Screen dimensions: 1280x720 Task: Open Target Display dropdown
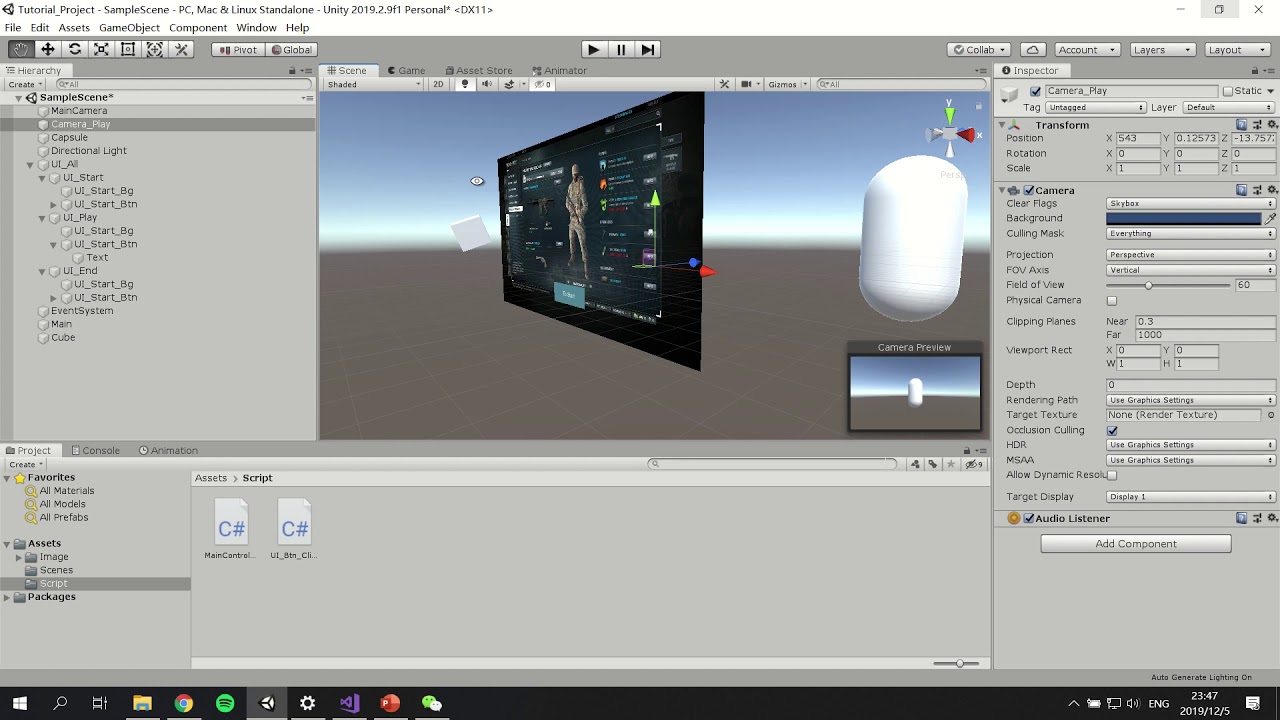tap(1191, 497)
